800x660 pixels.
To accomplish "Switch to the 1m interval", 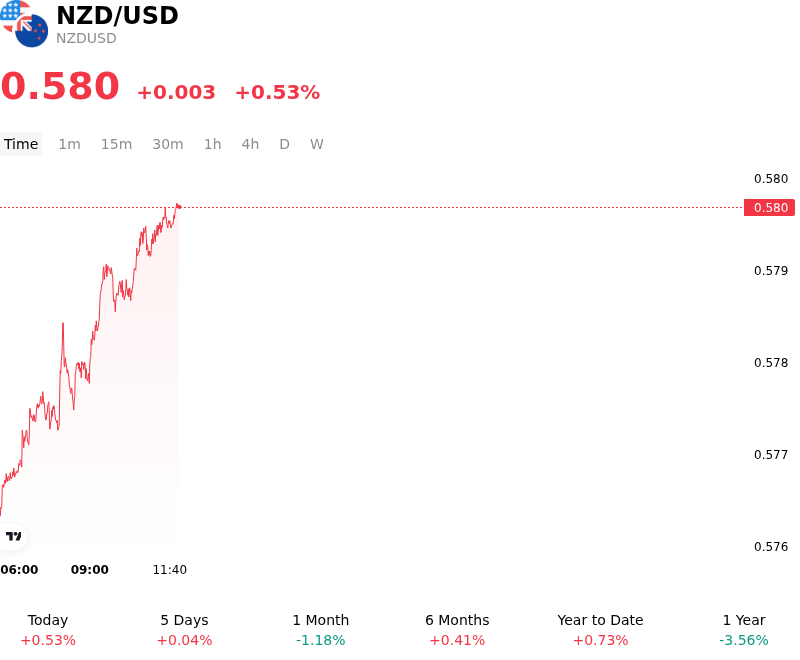I will point(69,144).
